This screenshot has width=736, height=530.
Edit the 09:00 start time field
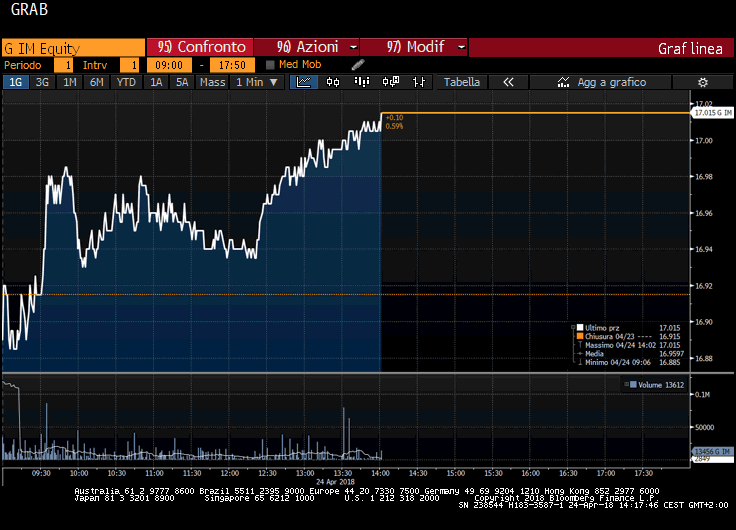click(169, 65)
